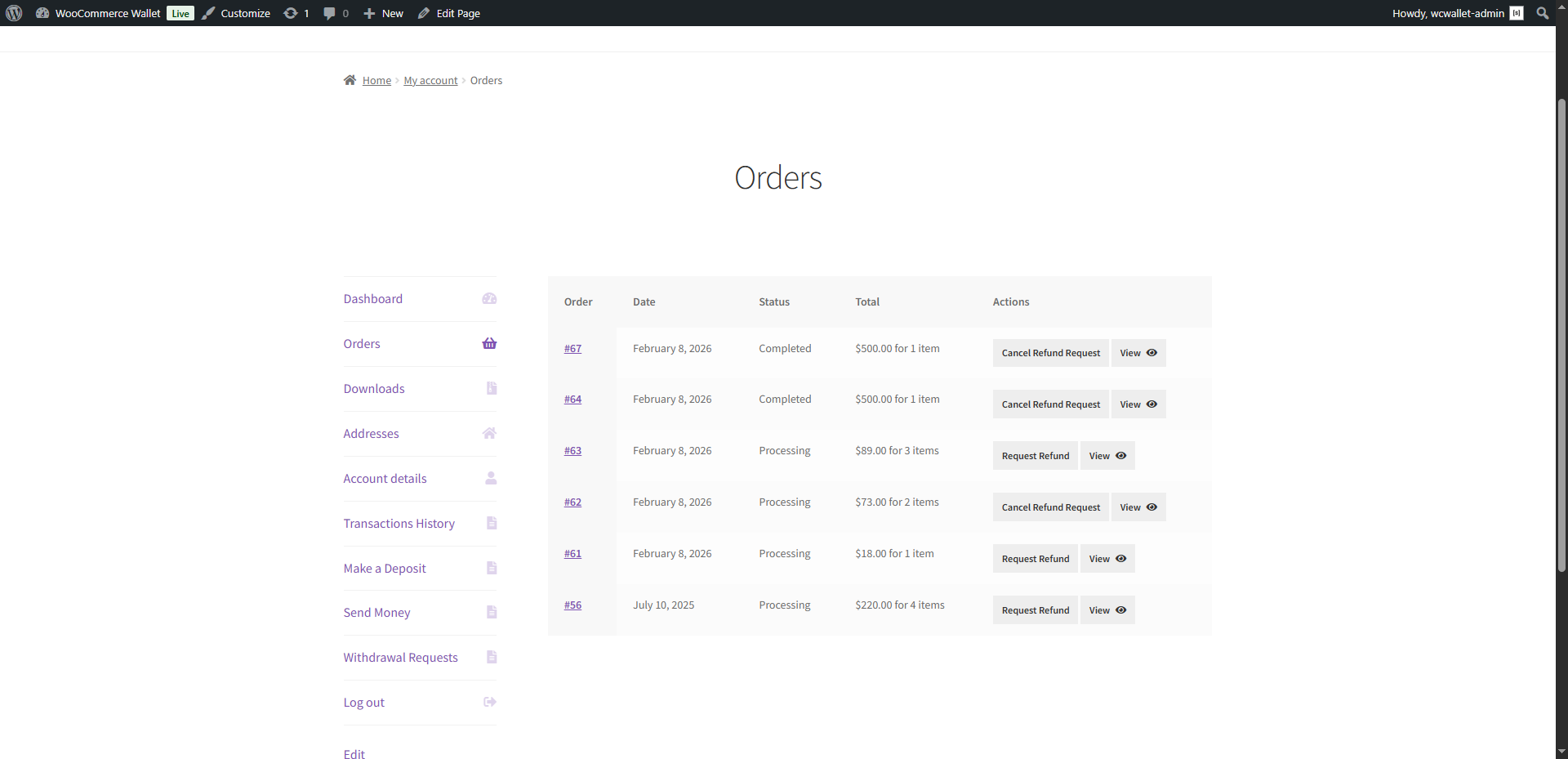Click My account breadcrumb link
Screen dimensions: 1568x759
click(x=430, y=80)
